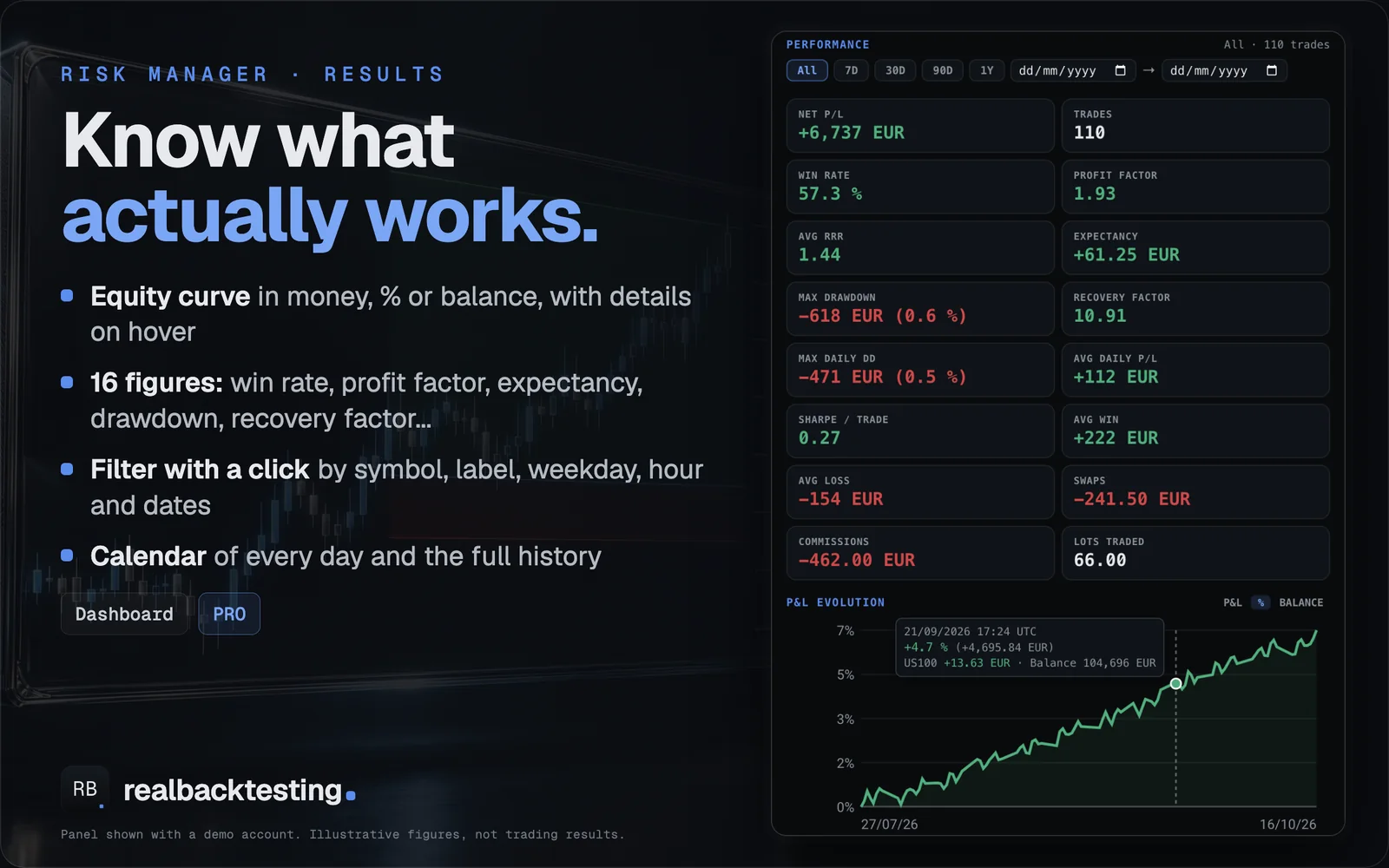Click the Win Rate 57.3 % card
Viewport: 1389px width, 868px height.
coord(920,187)
